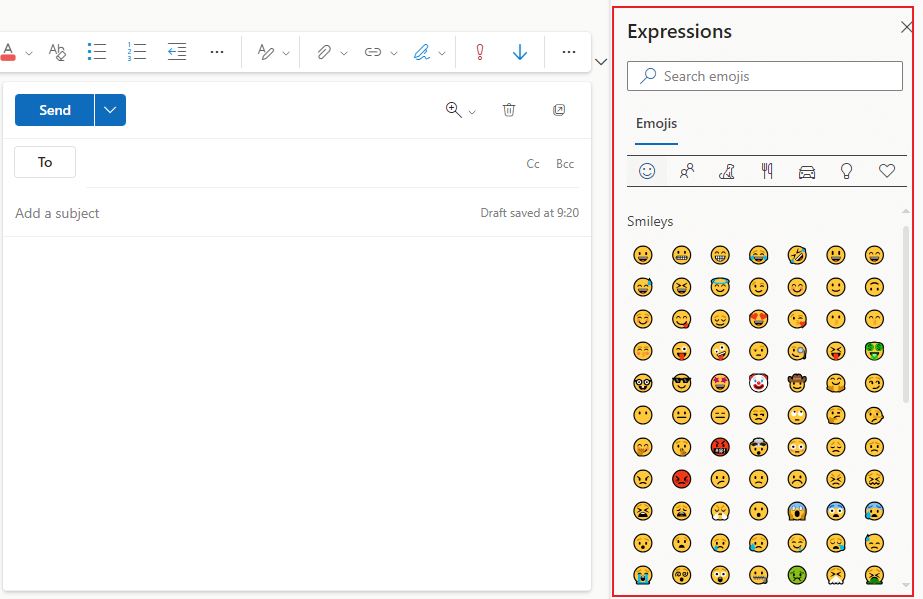The height and width of the screenshot is (599, 923).
Task: Expand the attach file dropdown
Action: (x=344, y=53)
